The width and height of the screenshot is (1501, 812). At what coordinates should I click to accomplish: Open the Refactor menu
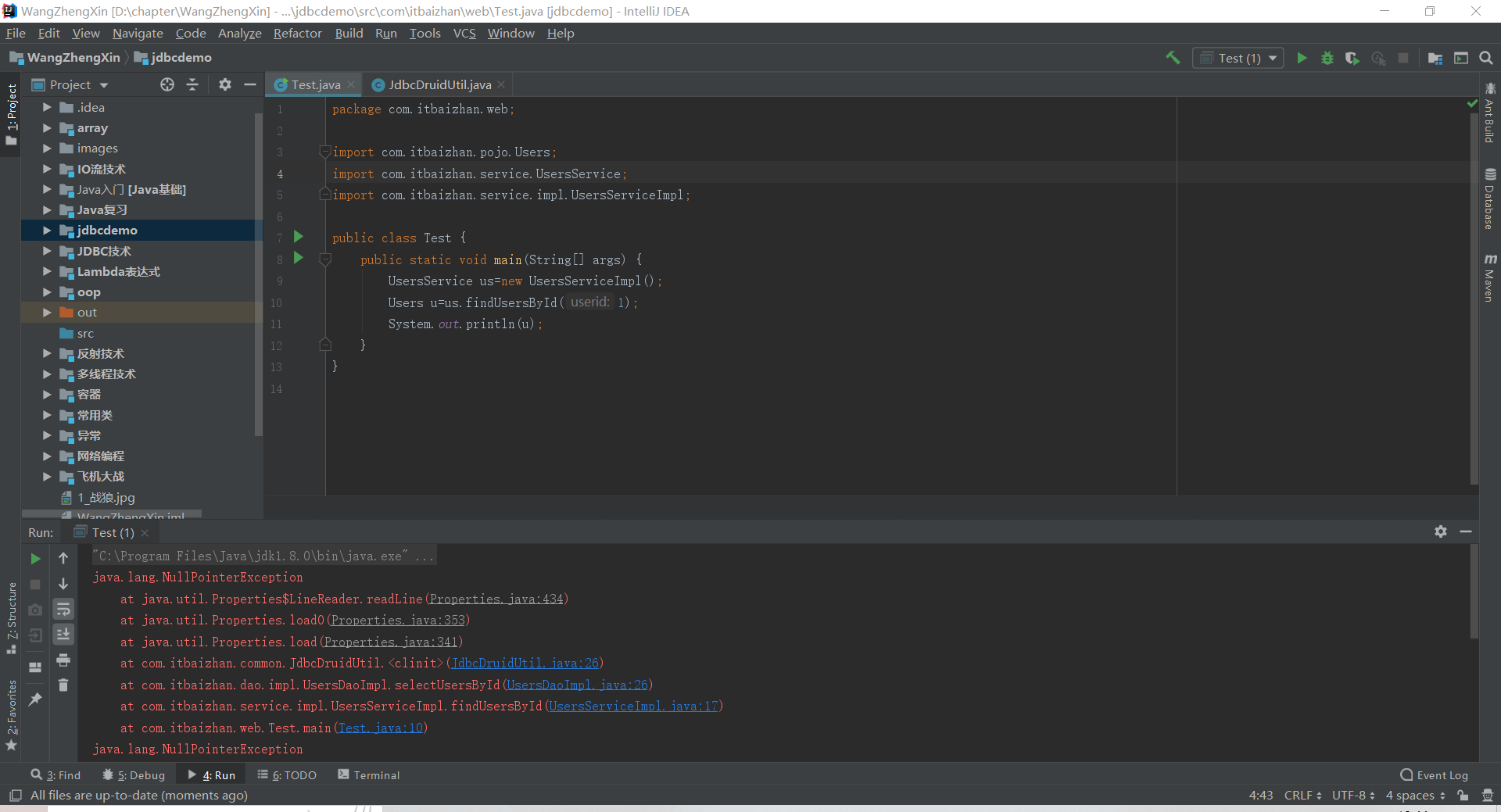[297, 33]
